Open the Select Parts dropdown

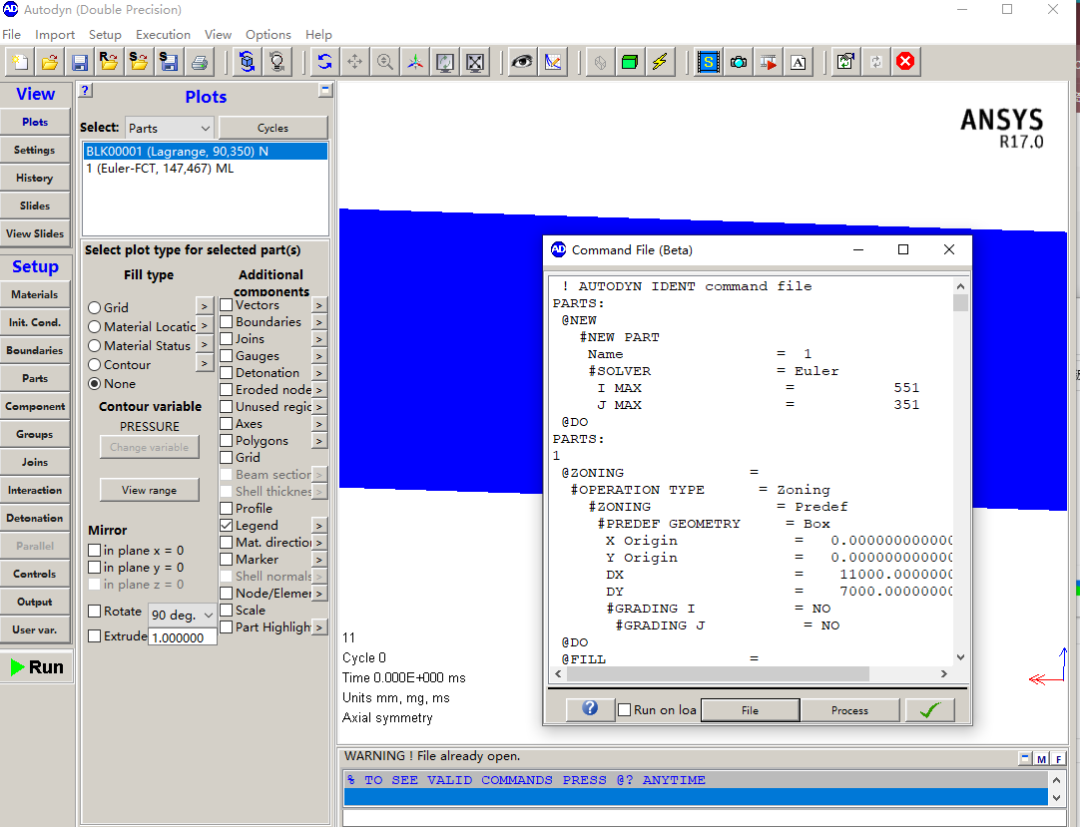169,128
